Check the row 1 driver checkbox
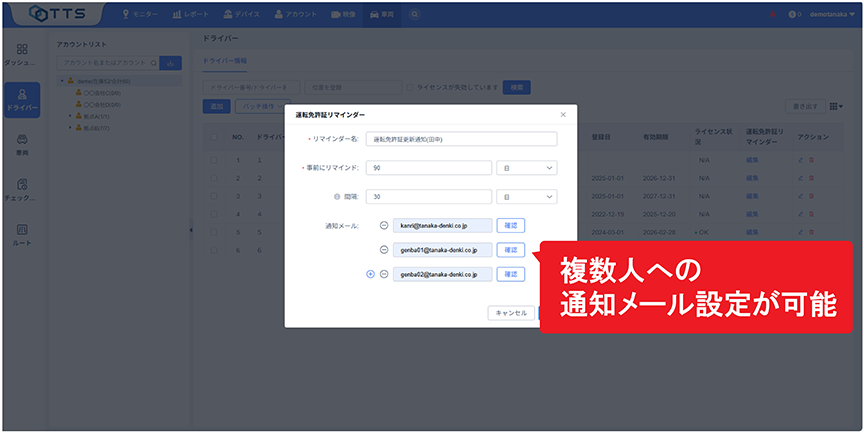 click(x=214, y=160)
